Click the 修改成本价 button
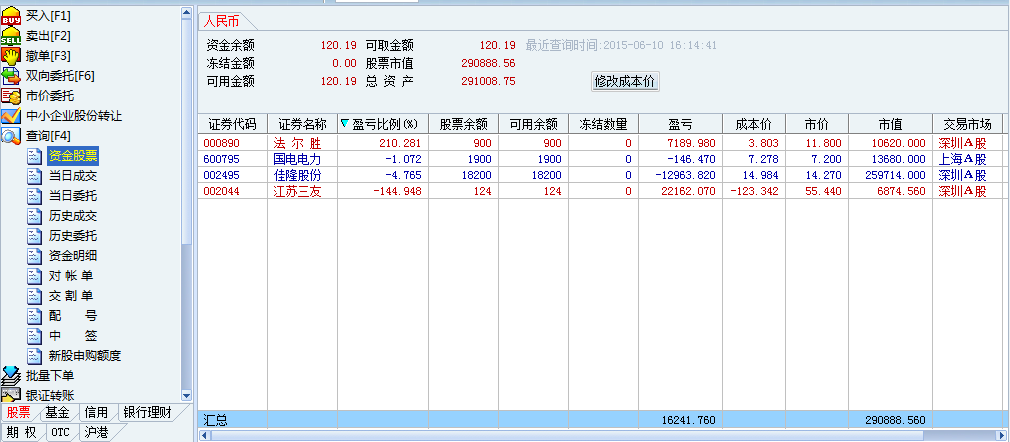The width and height of the screenshot is (1010, 442). pyautogui.click(x=625, y=82)
